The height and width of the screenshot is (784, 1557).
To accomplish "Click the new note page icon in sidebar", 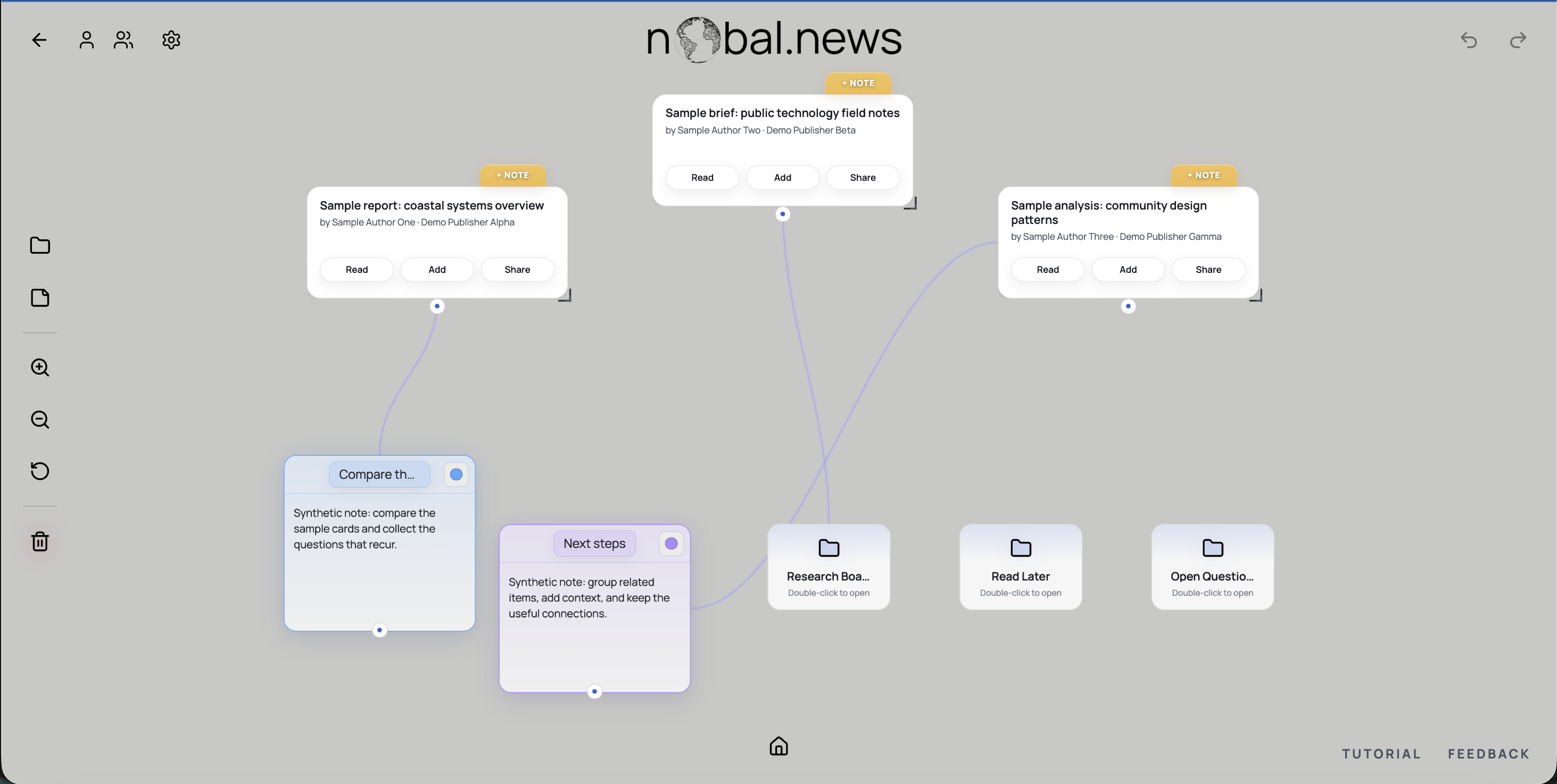I will click(x=40, y=298).
